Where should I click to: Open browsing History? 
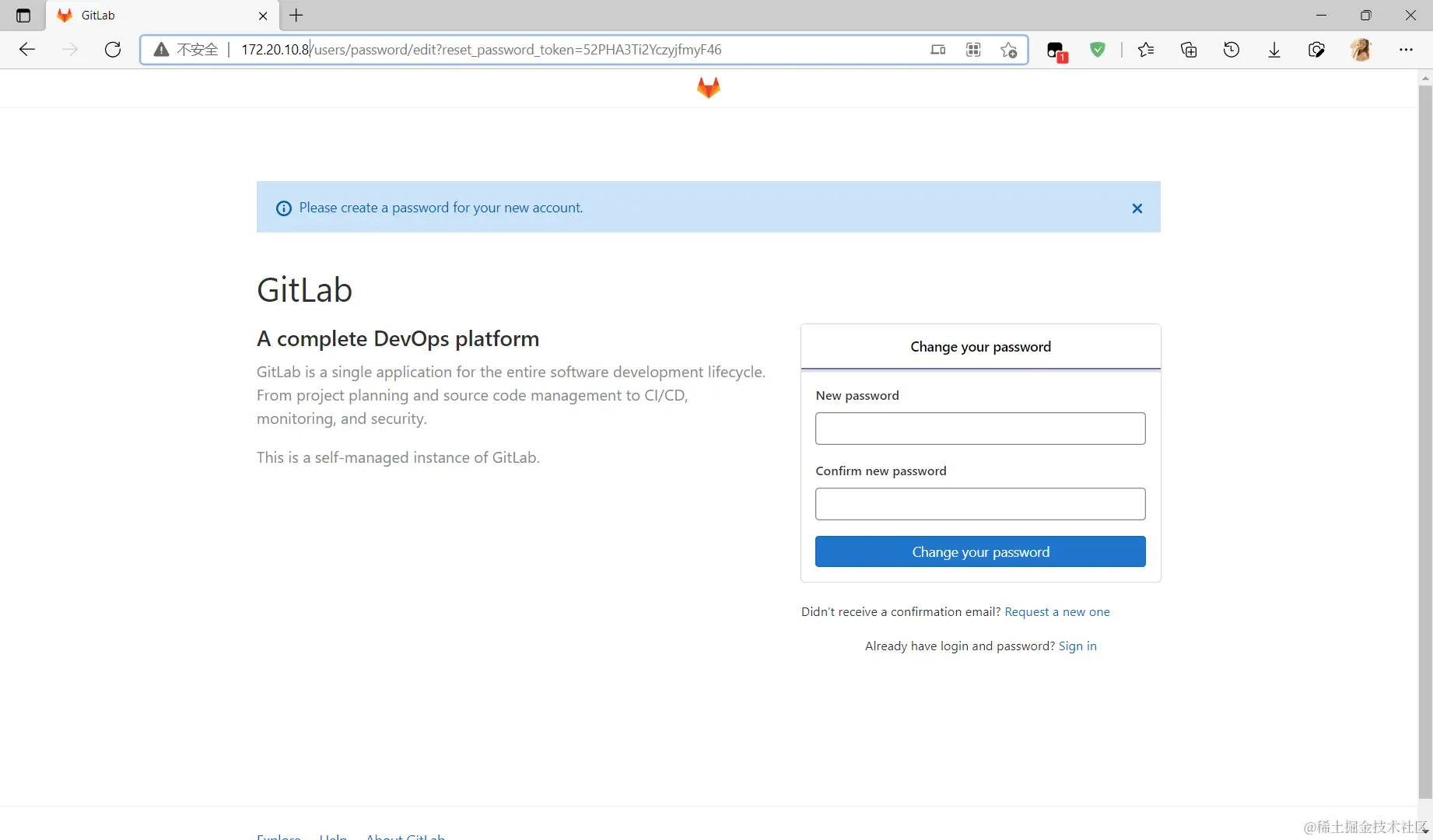coord(1232,50)
